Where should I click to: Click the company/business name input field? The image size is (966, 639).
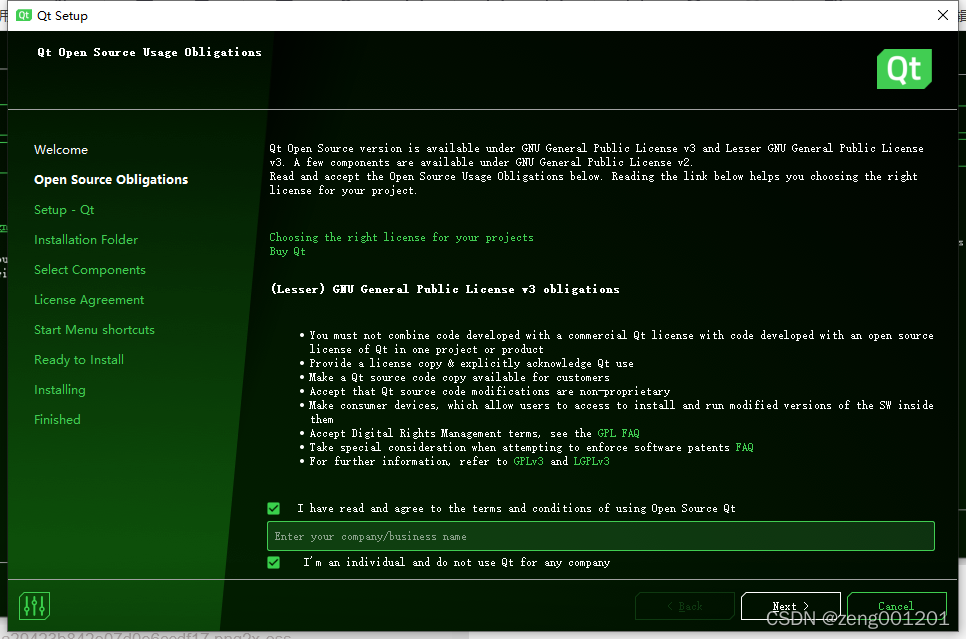pyautogui.click(x=600, y=536)
